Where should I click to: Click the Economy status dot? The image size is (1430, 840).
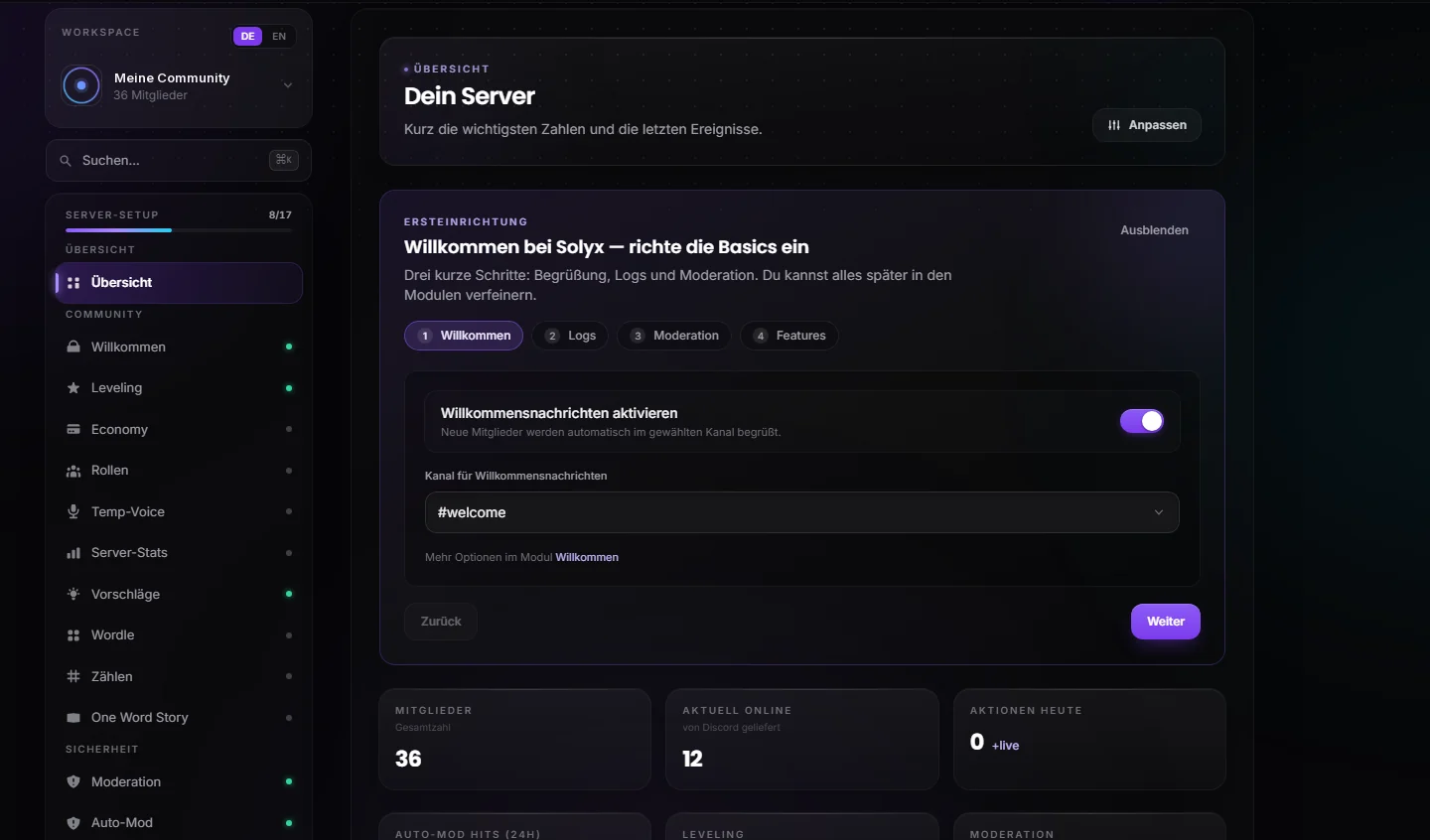pyautogui.click(x=289, y=430)
